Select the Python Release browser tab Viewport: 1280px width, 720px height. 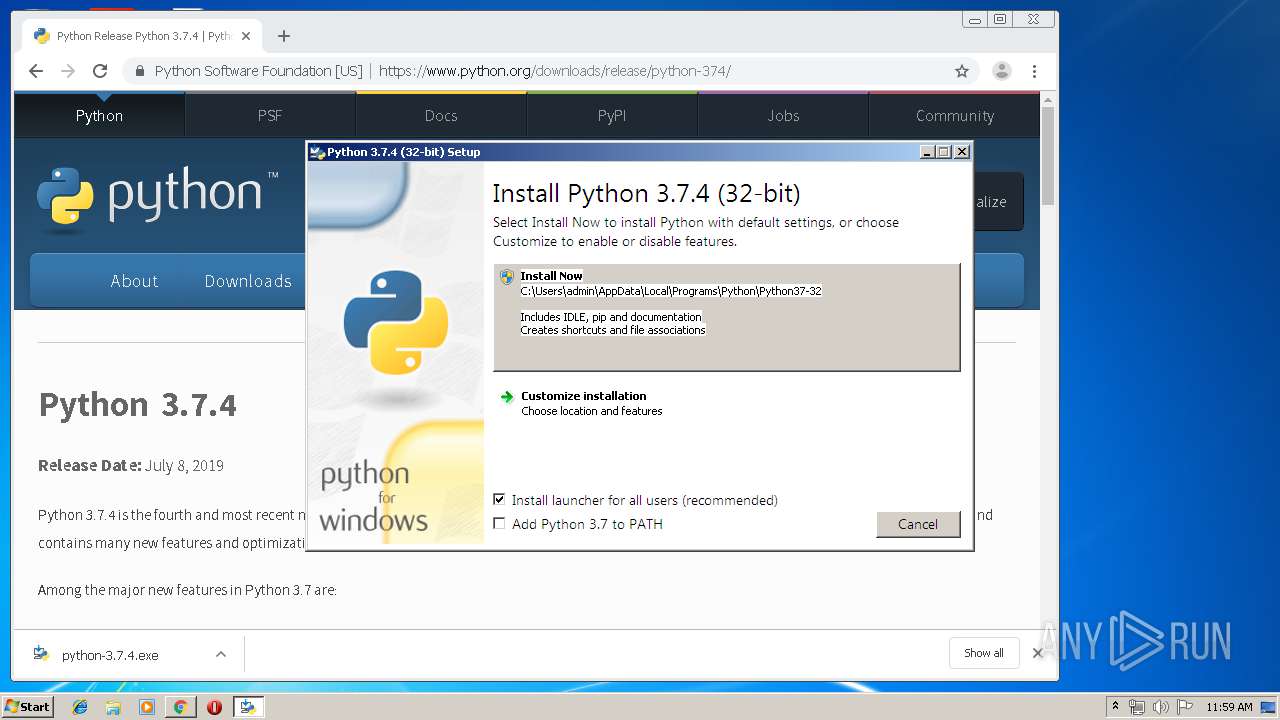(x=142, y=36)
